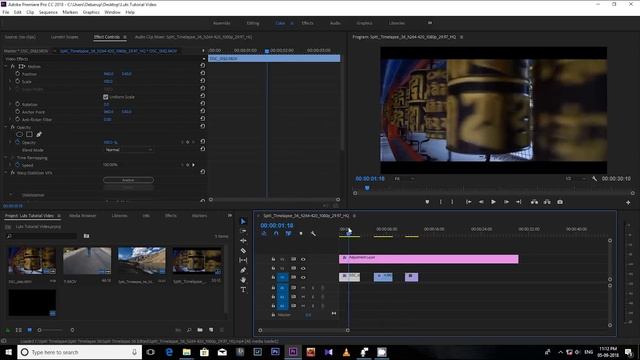Open timeline display settings wrench

pos(313,233)
